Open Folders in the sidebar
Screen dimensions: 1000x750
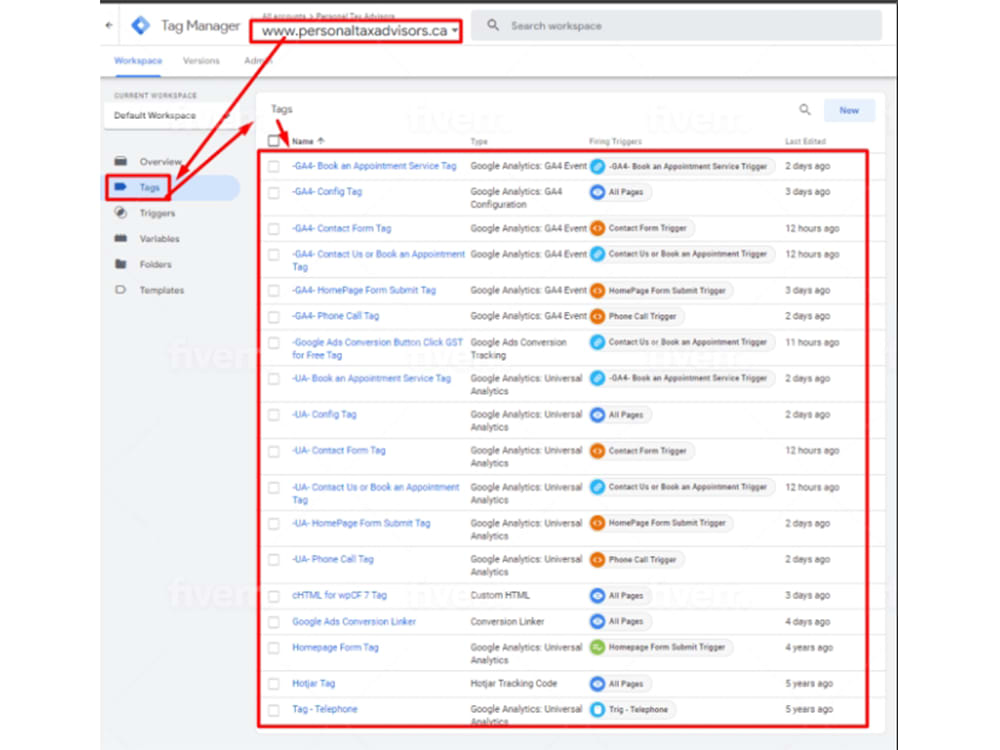click(x=156, y=264)
